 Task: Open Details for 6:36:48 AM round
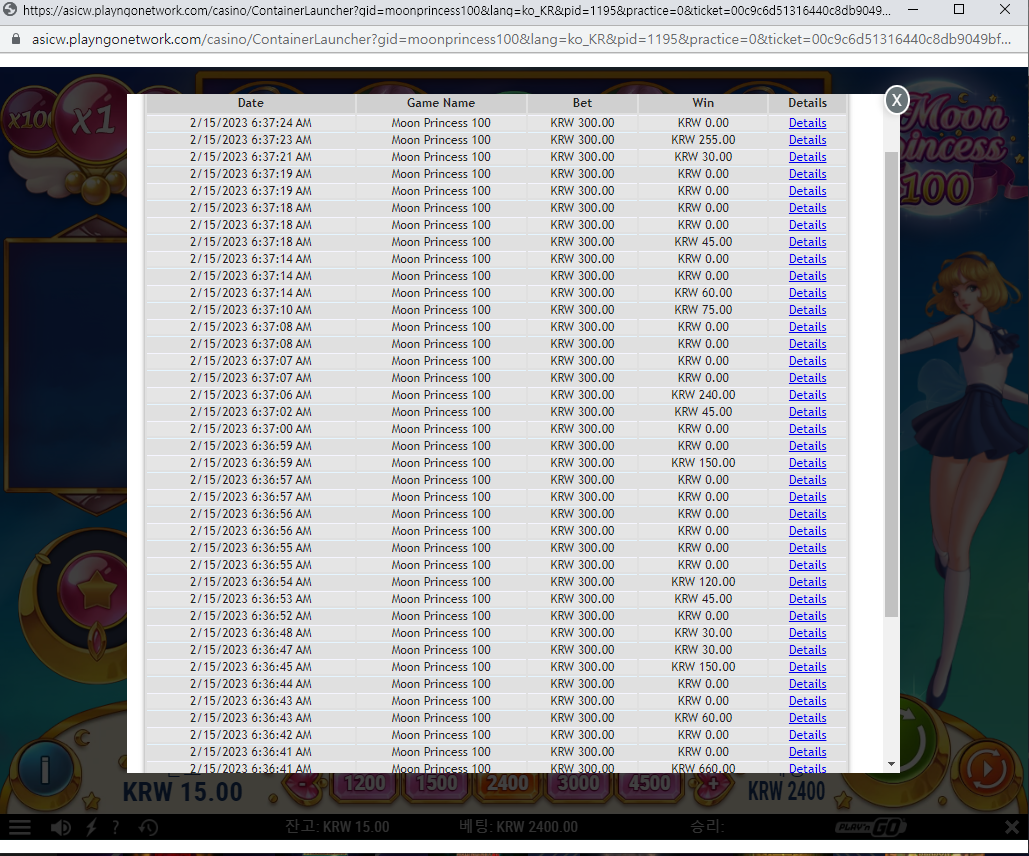[807, 633]
